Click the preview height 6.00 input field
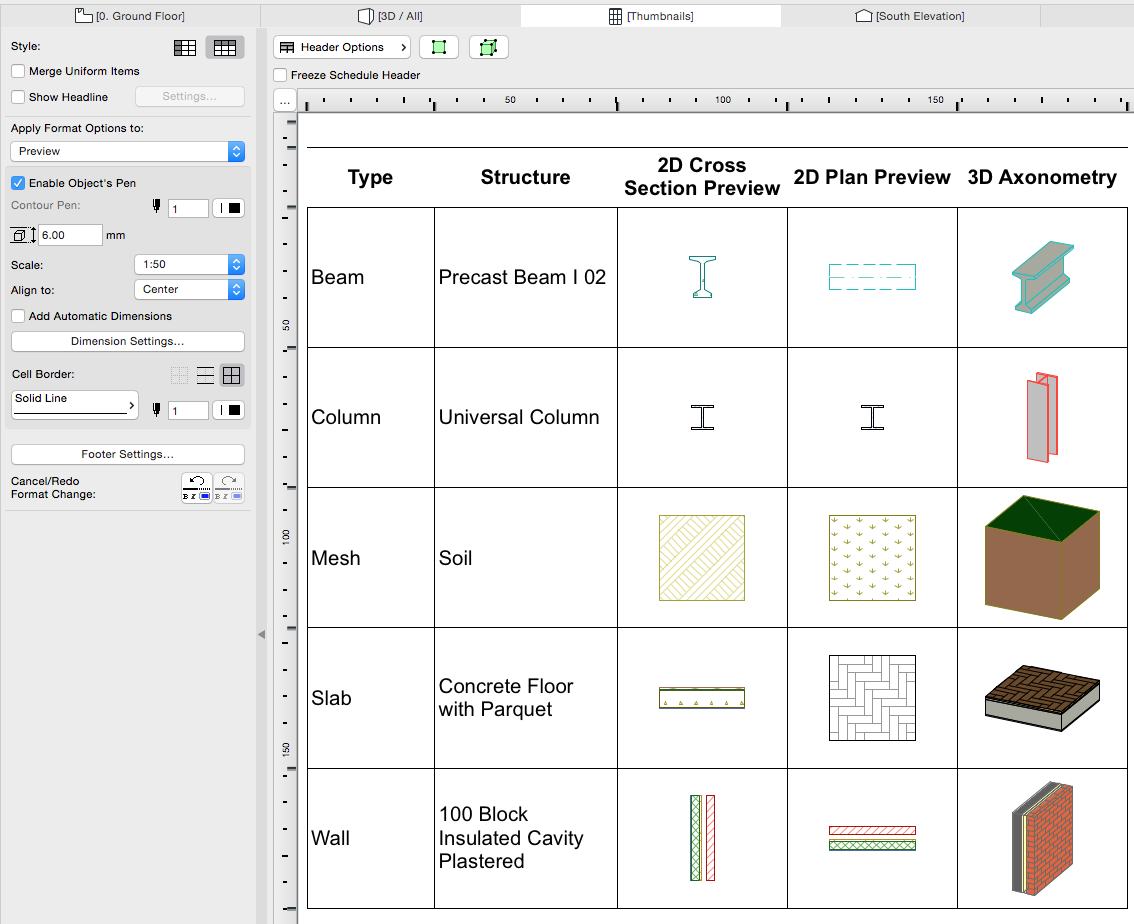 (x=70, y=235)
